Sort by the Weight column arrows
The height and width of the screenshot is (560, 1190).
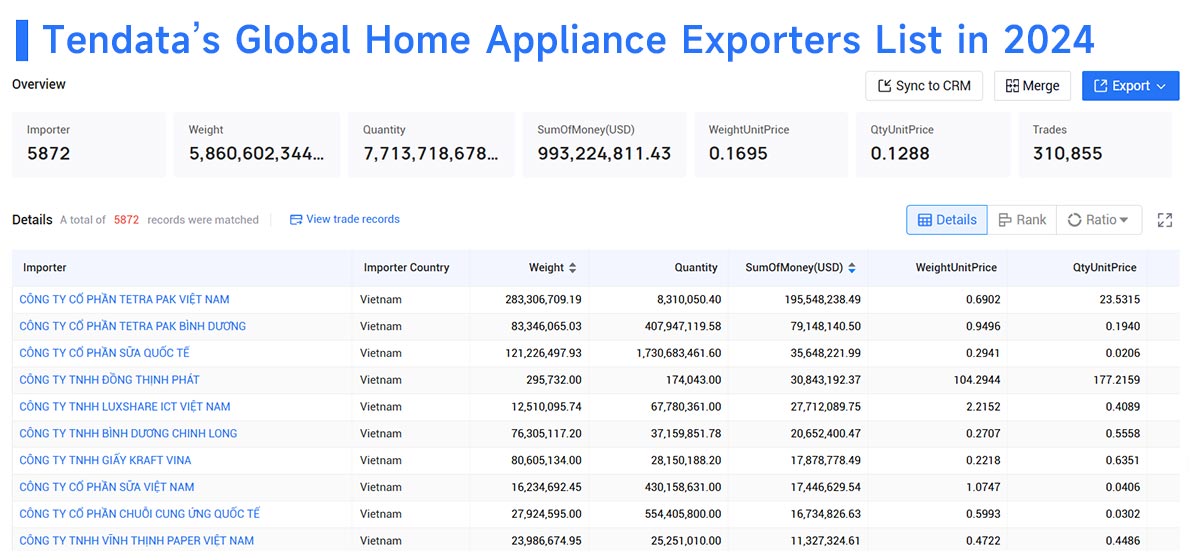(x=572, y=268)
